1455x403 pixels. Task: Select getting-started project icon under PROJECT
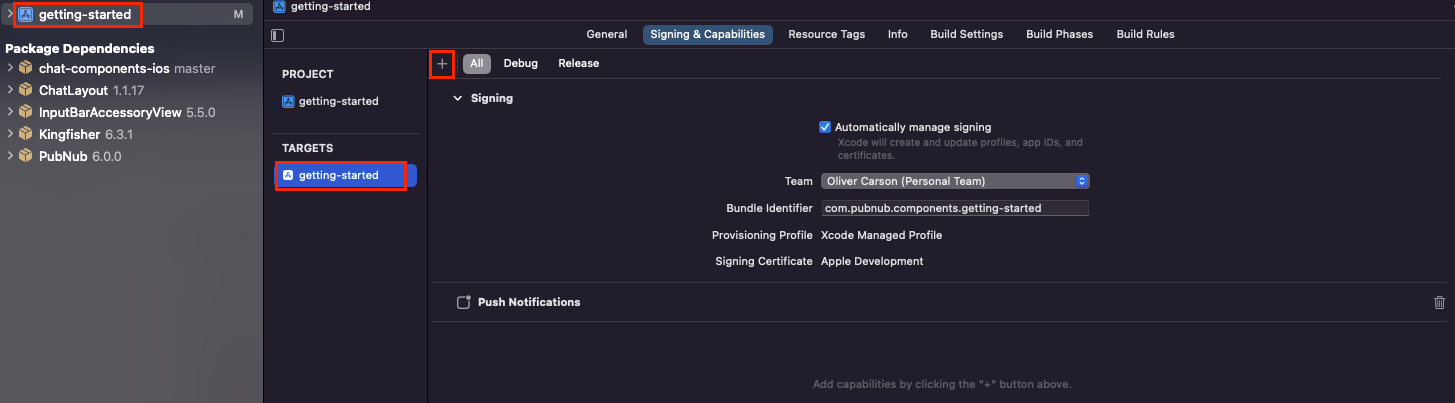point(288,101)
